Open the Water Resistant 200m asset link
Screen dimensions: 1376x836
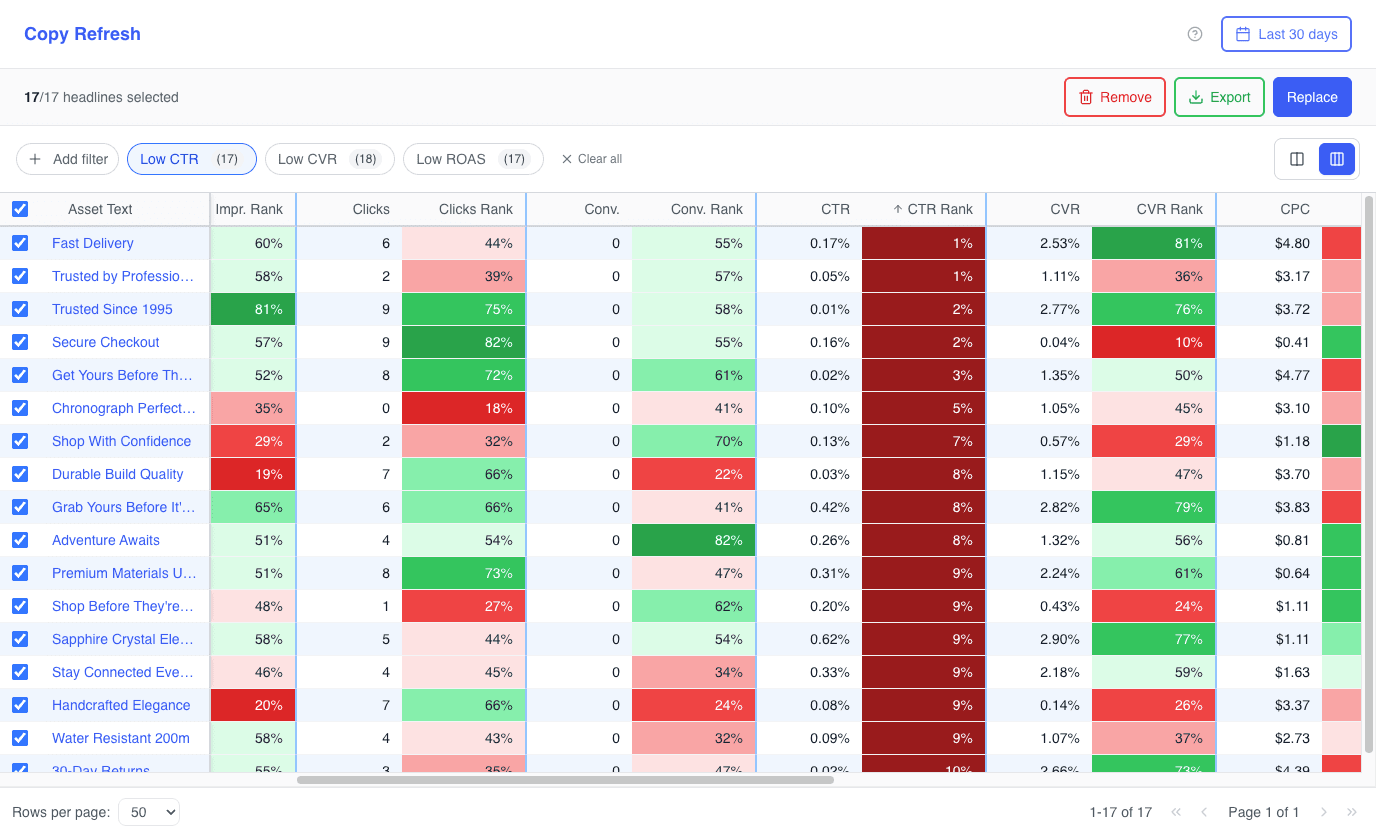[x=121, y=738]
